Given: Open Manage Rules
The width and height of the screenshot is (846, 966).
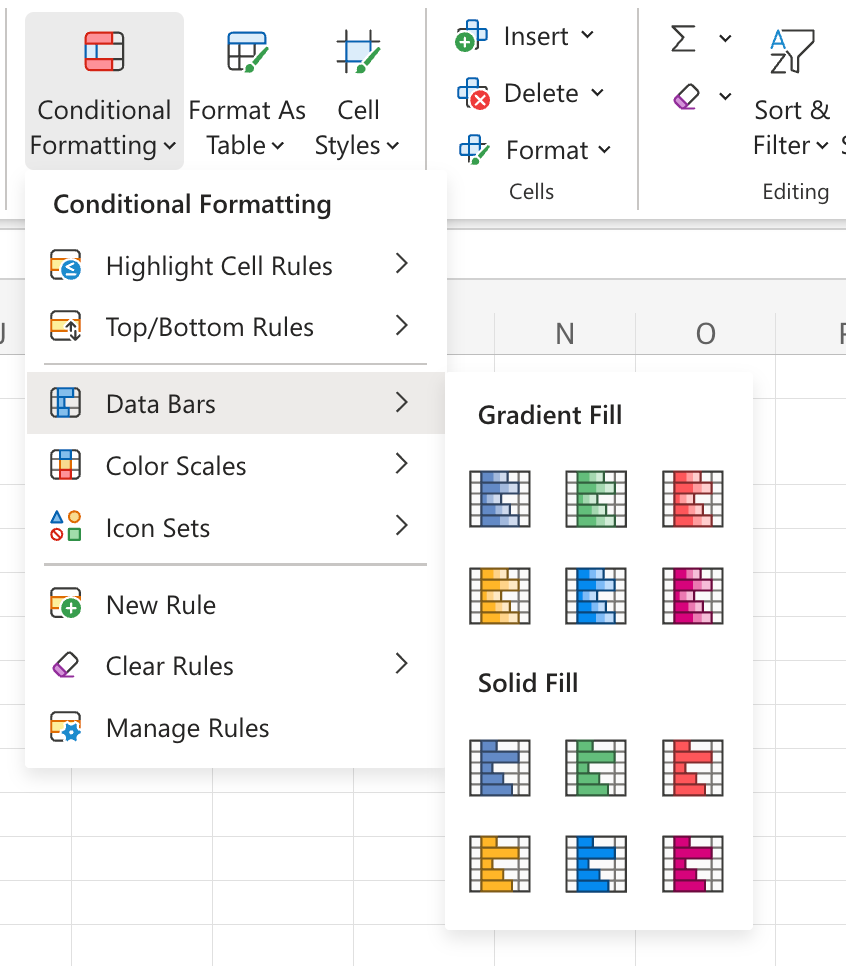Looking at the screenshot, I should (187, 728).
